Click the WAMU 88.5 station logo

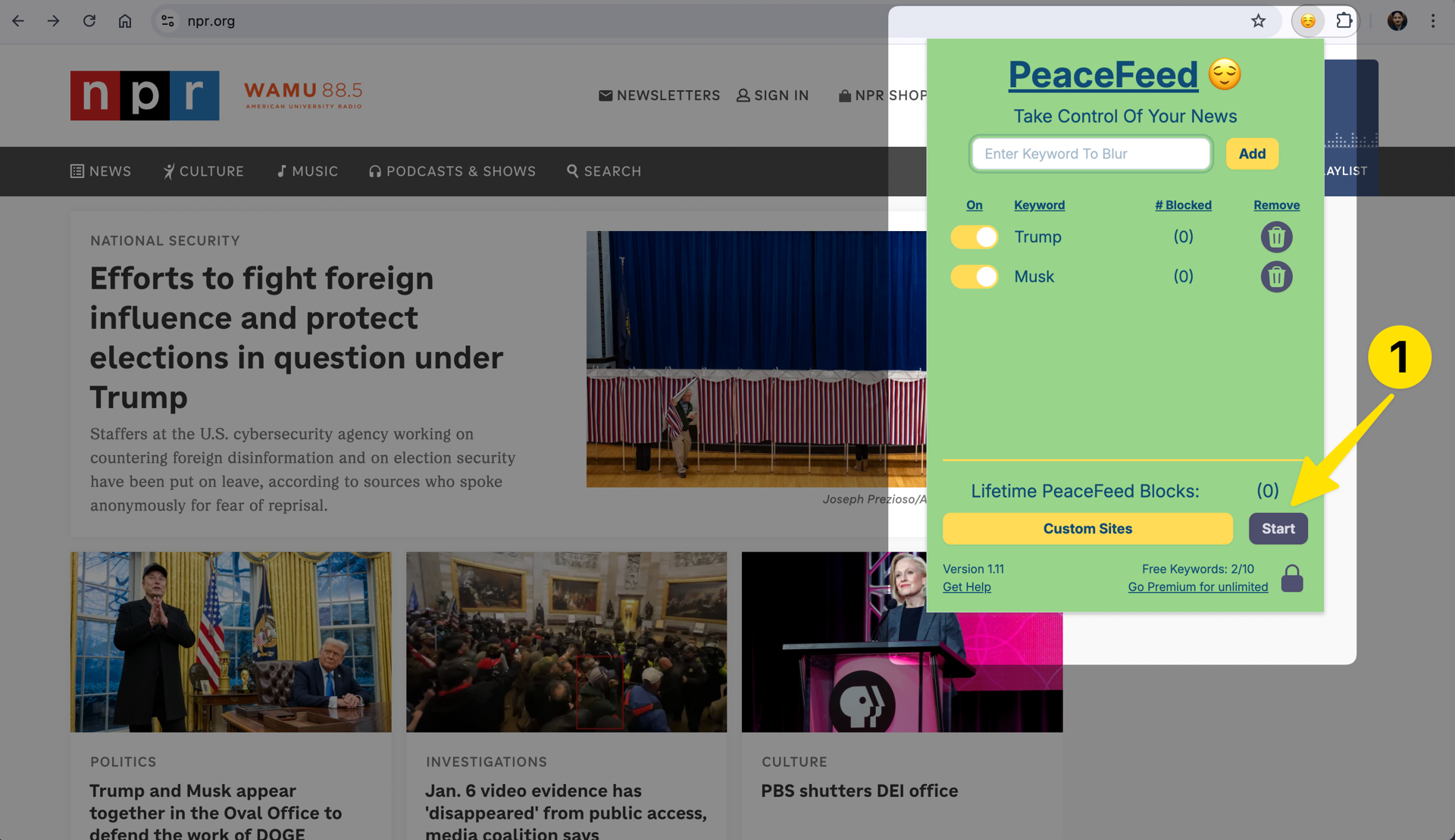[x=303, y=95]
